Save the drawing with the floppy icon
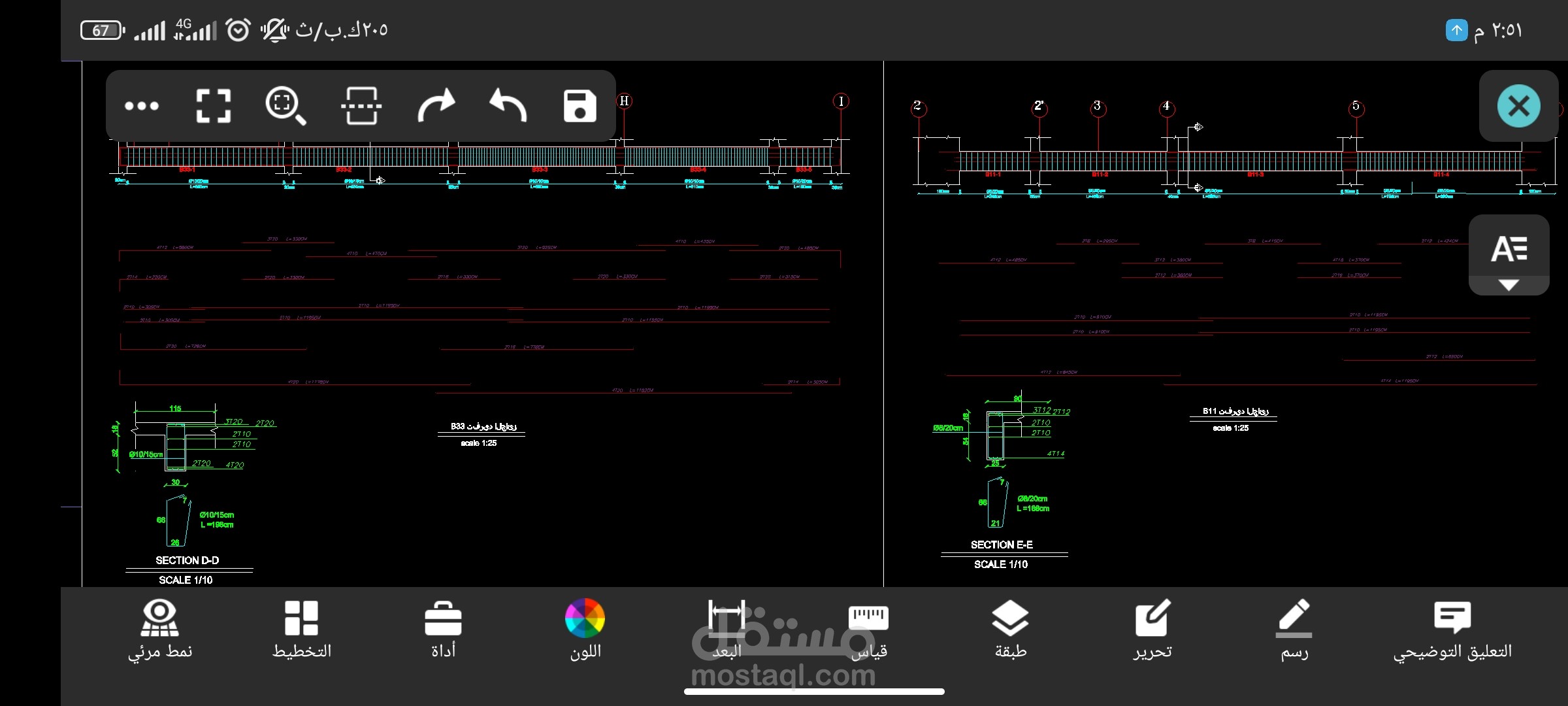 point(580,106)
